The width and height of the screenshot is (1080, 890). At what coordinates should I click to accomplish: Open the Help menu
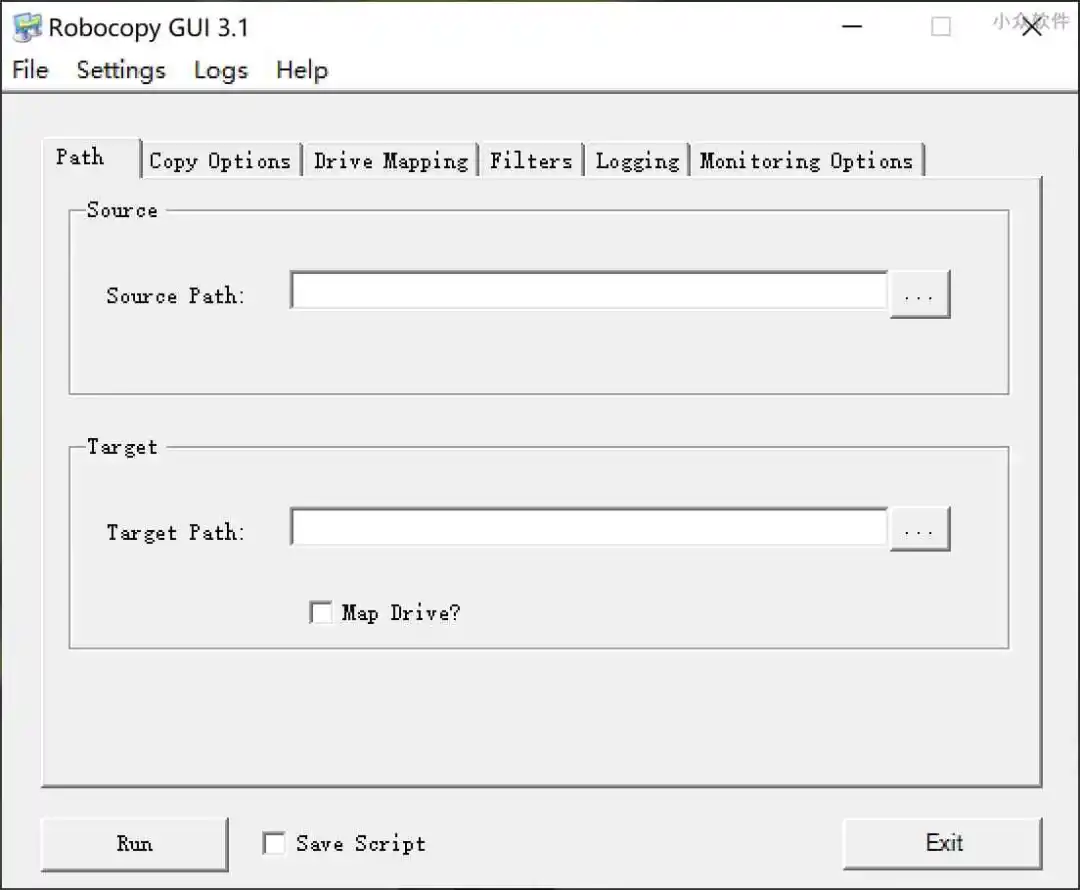coord(302,70)
